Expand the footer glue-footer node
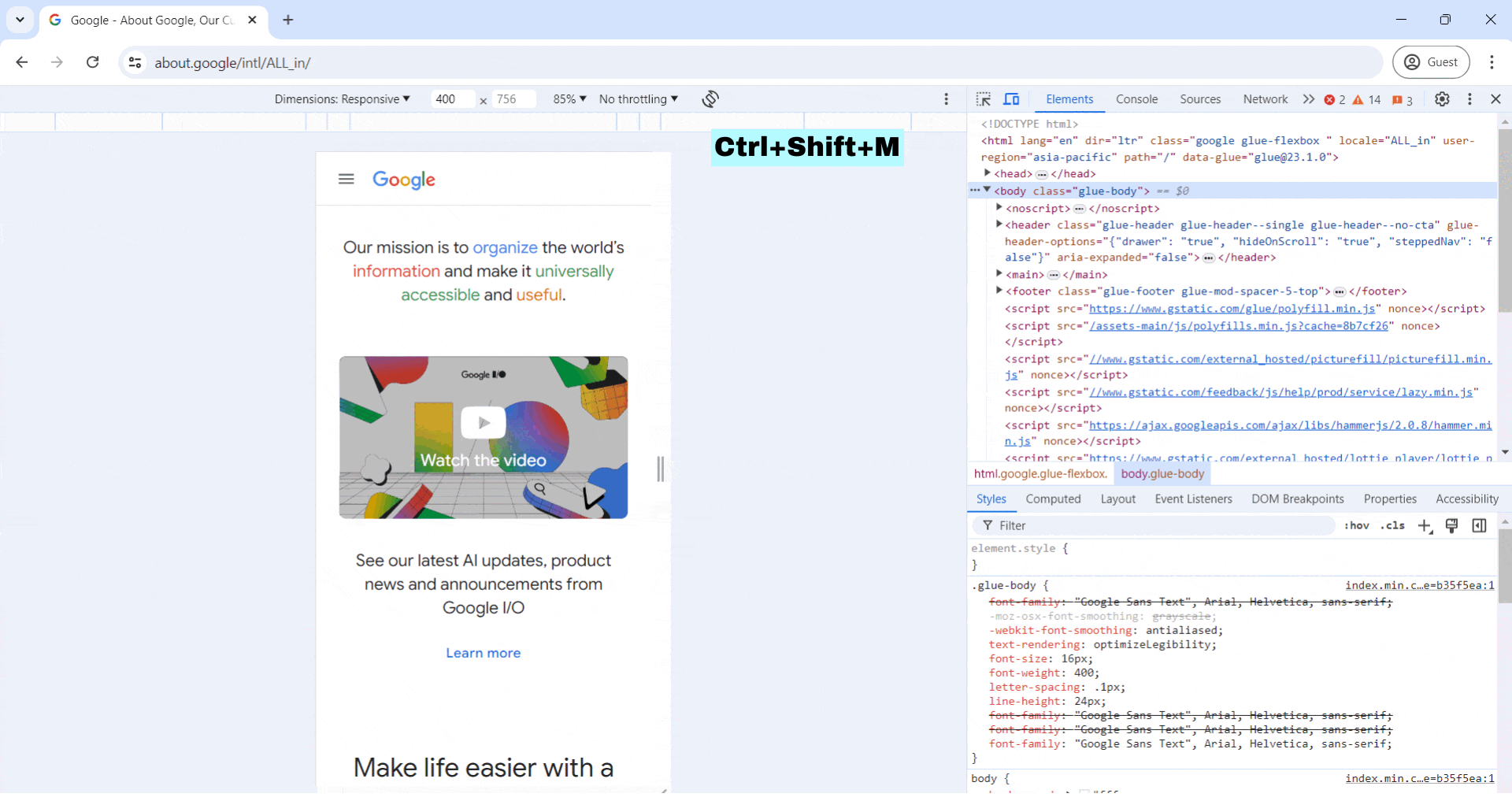Image resolution: width=1512 pixels, height=812 pixels. [x=999, y=290]
